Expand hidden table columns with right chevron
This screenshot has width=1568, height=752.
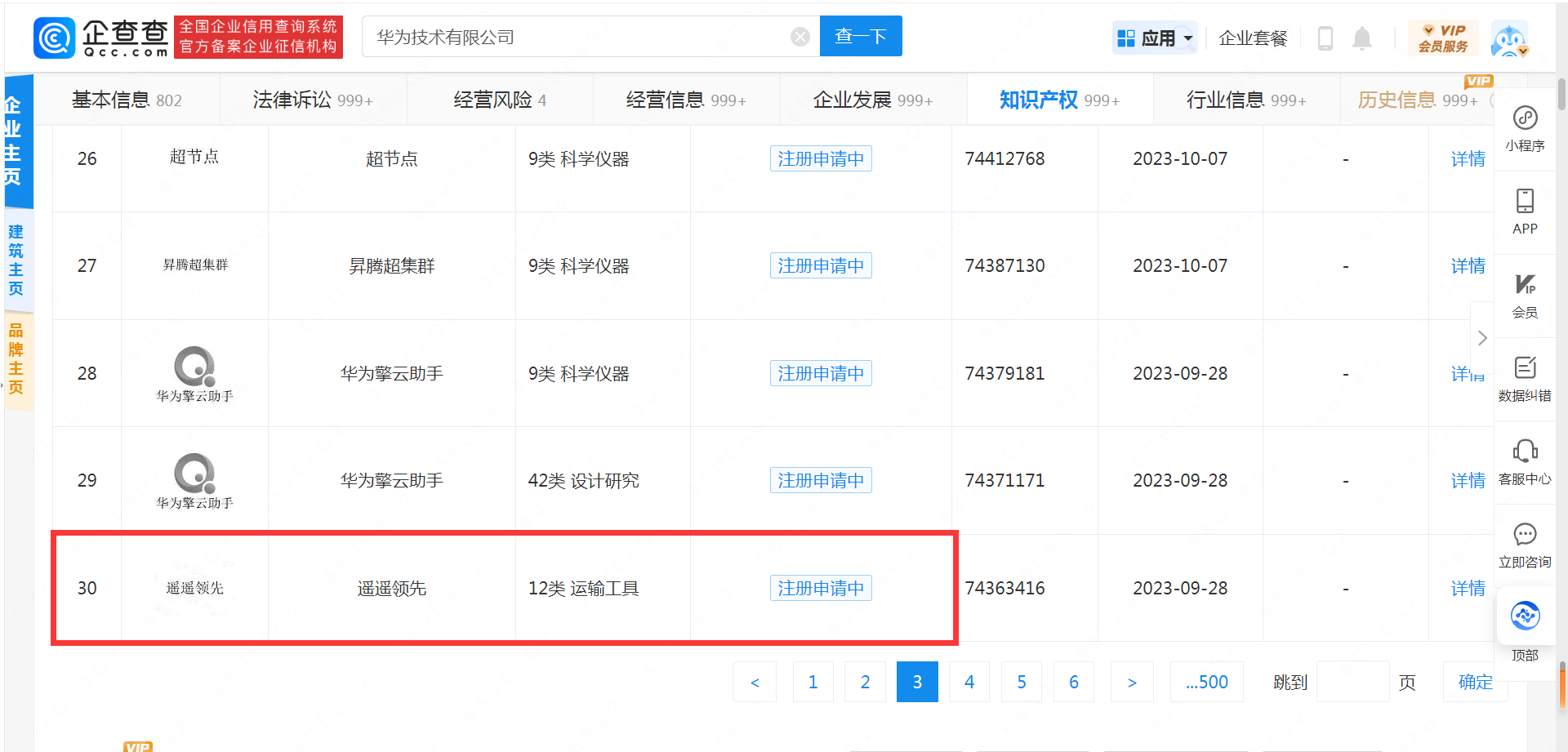pos(1482,337)
